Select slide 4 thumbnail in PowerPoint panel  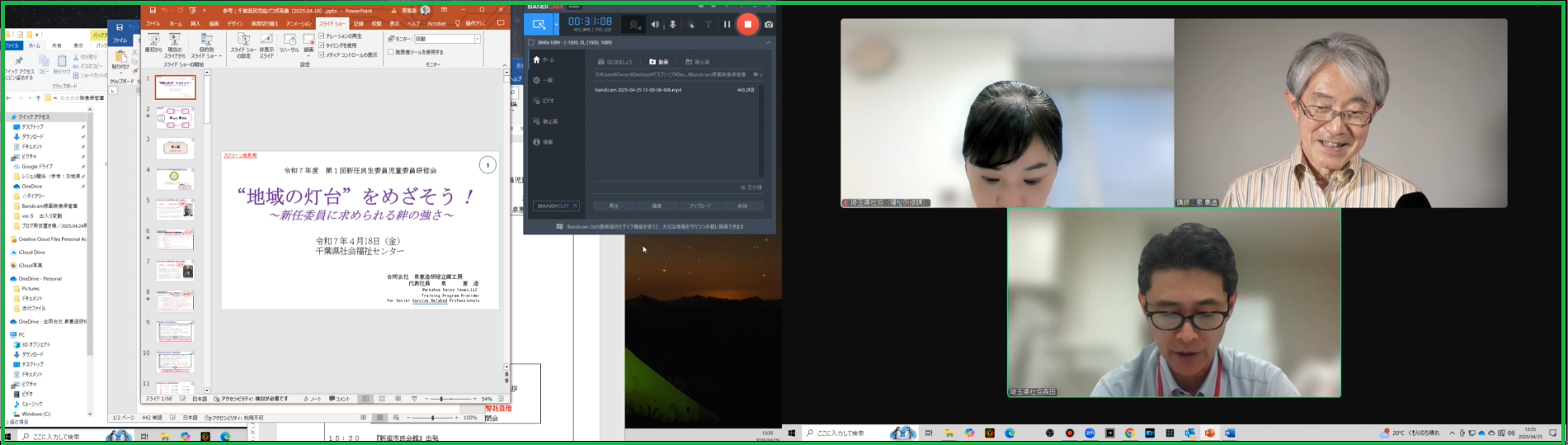pos(175,178)
